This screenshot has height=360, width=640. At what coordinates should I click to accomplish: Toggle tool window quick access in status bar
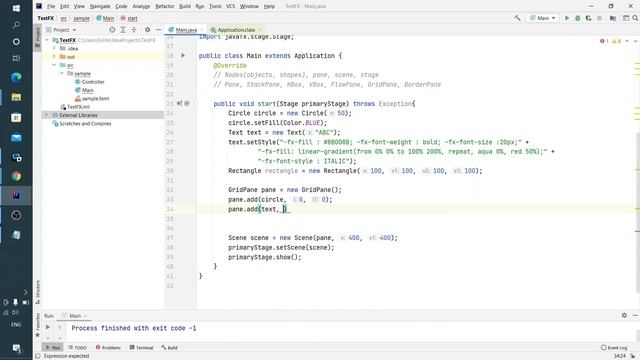(38, 356)
